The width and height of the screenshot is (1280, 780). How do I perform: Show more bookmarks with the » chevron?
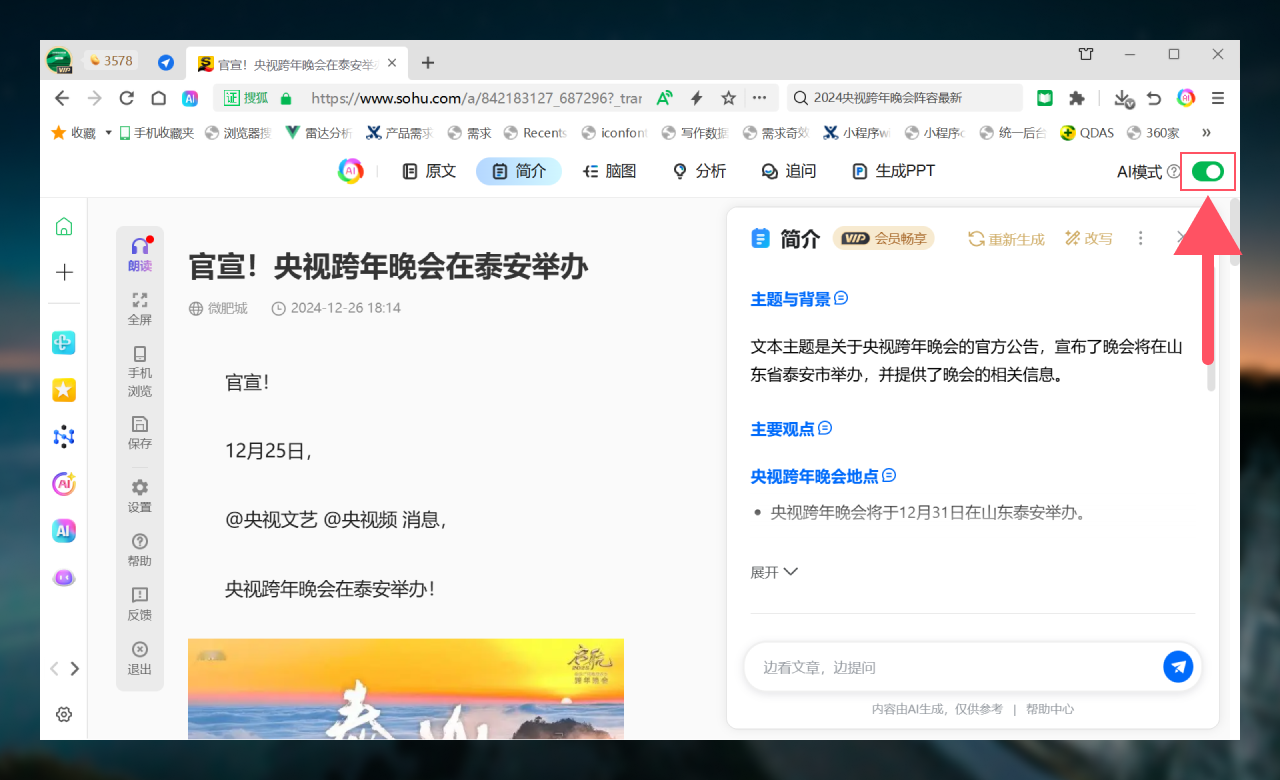point(1206,133)
